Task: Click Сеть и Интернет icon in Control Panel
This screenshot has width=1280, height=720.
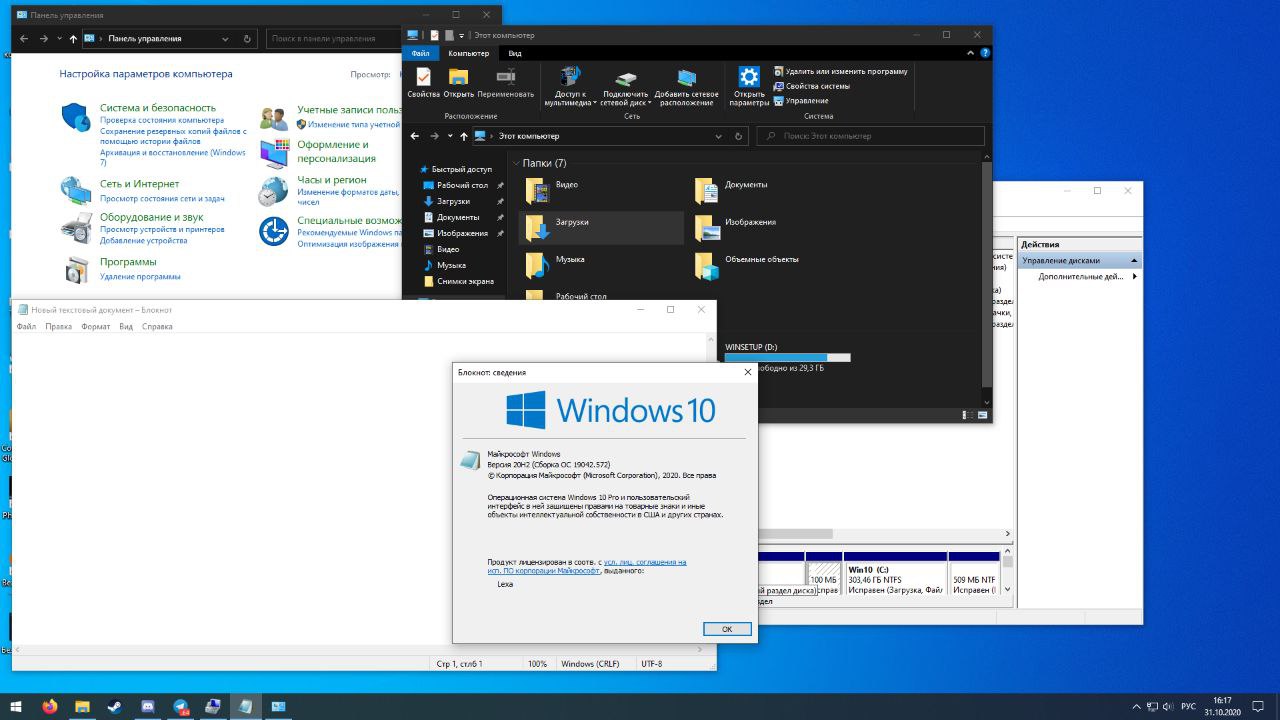Action: point(76,190)
